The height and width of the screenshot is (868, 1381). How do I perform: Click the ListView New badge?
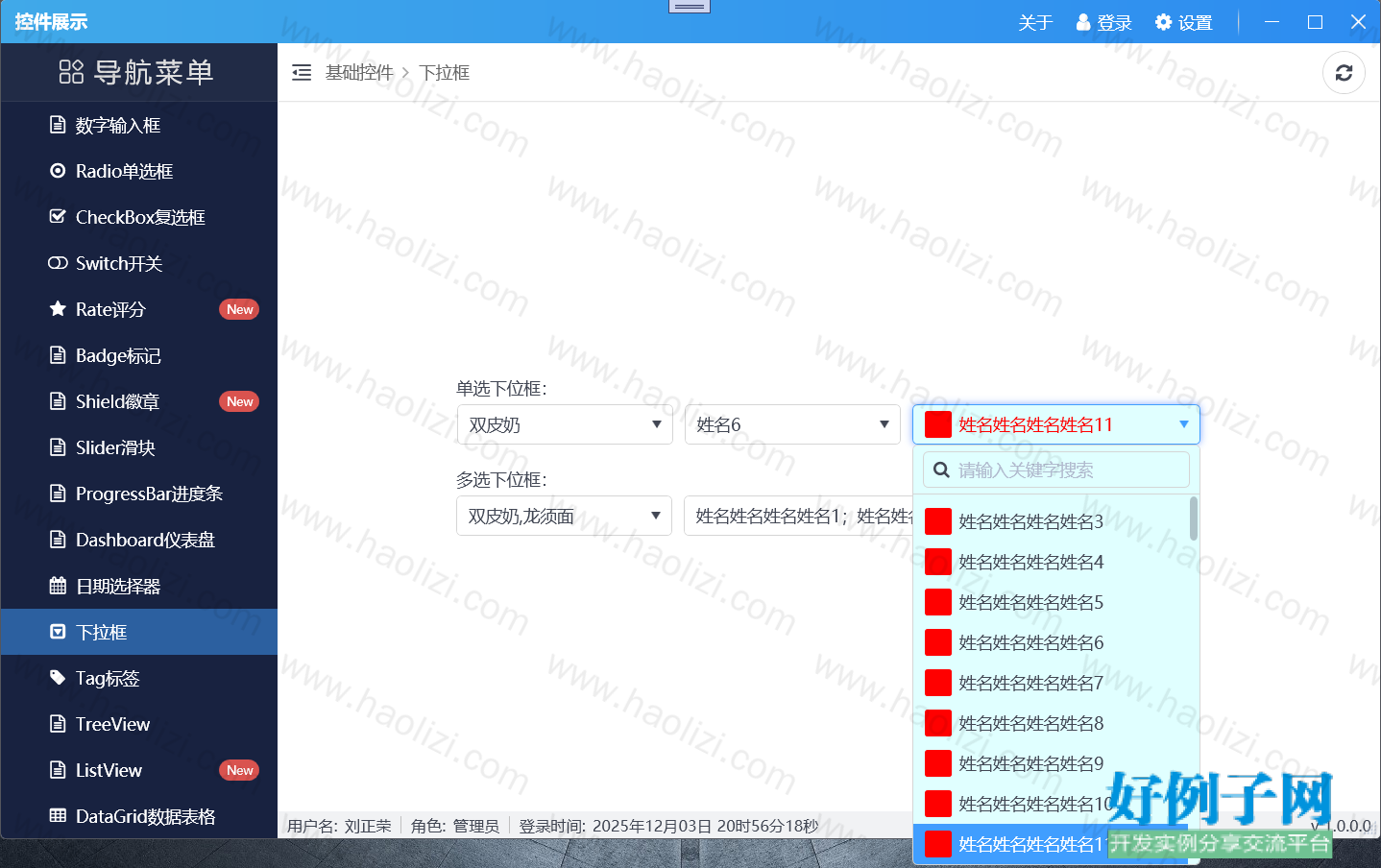tap(240, 770)
